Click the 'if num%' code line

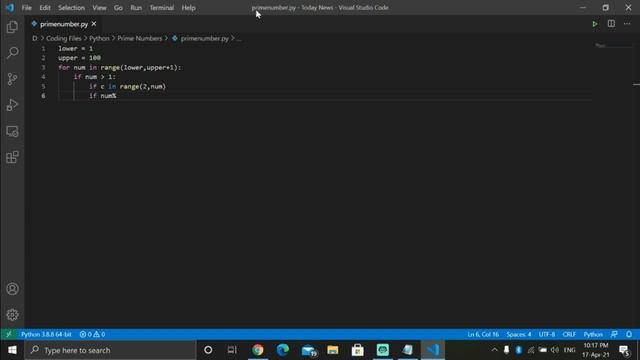(103, 96)
